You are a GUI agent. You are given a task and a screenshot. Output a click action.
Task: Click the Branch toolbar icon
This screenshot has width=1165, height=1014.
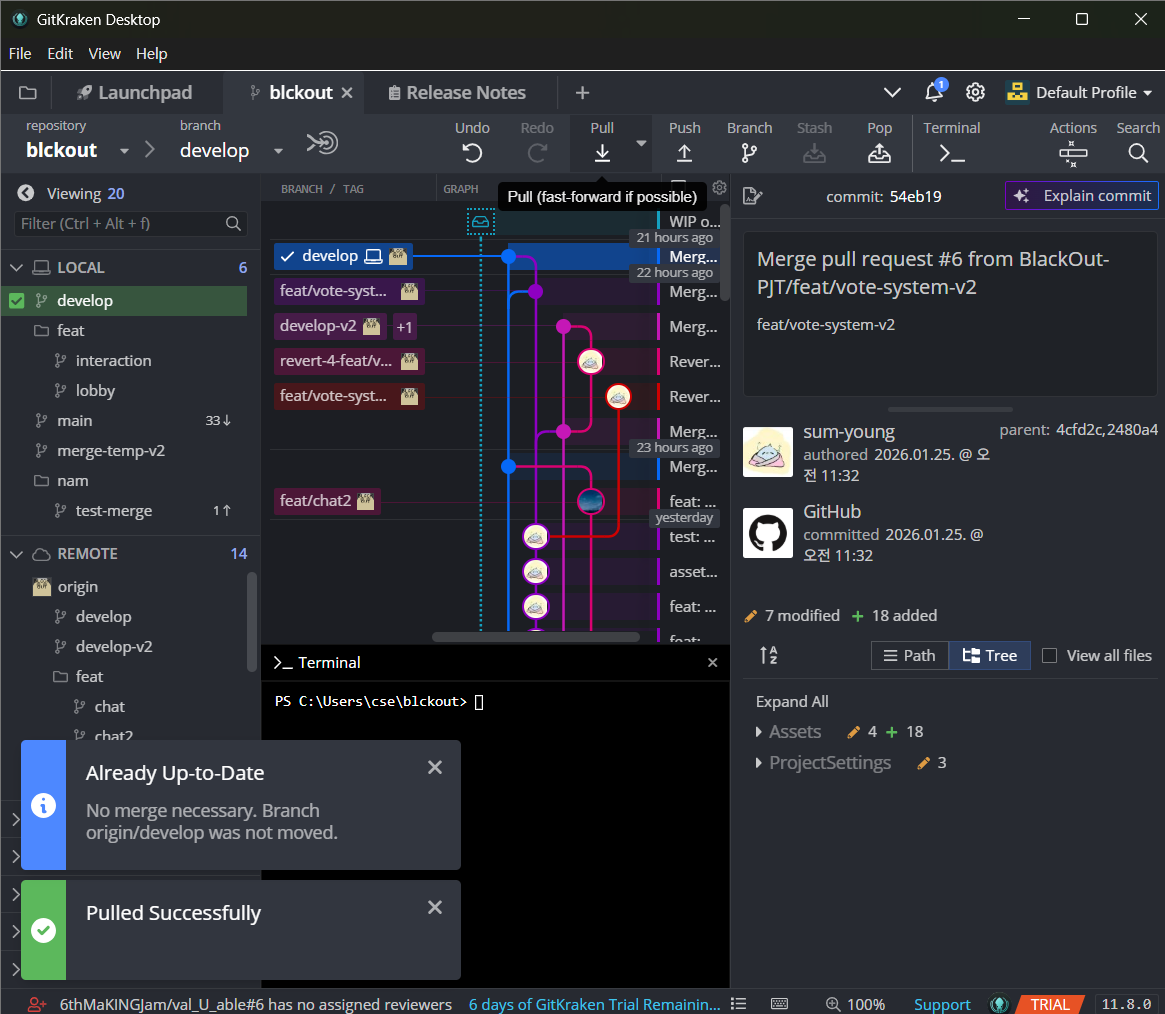[749, 154]
